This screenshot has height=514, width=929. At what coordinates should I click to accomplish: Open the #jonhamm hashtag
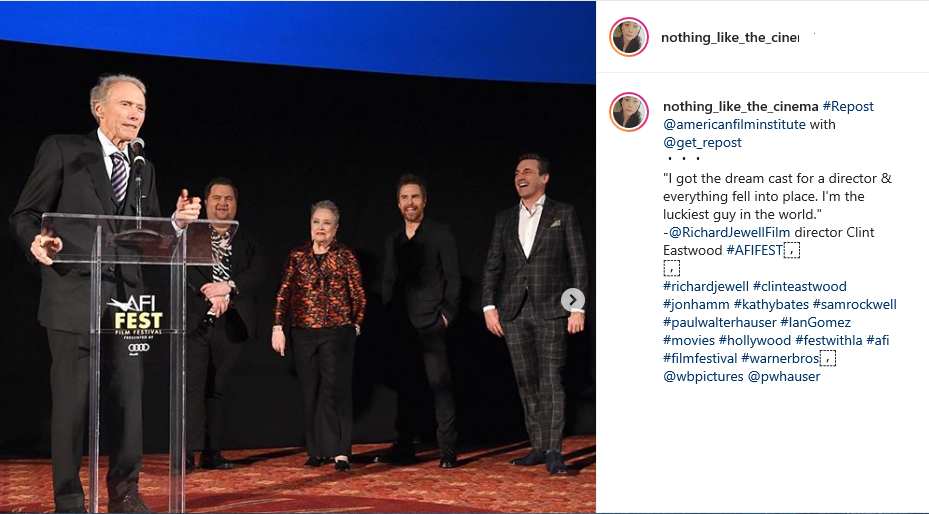[696, 304]
